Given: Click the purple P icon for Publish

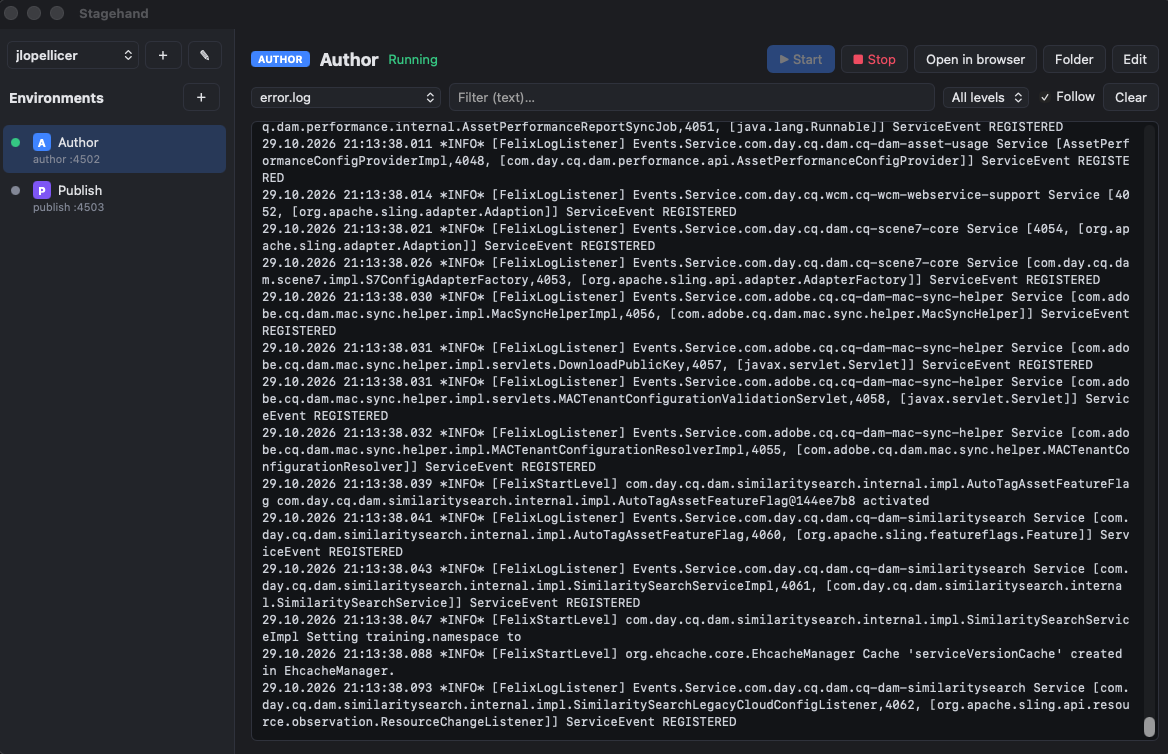Looking at the screenshot, I should click(x=42, y=191).
